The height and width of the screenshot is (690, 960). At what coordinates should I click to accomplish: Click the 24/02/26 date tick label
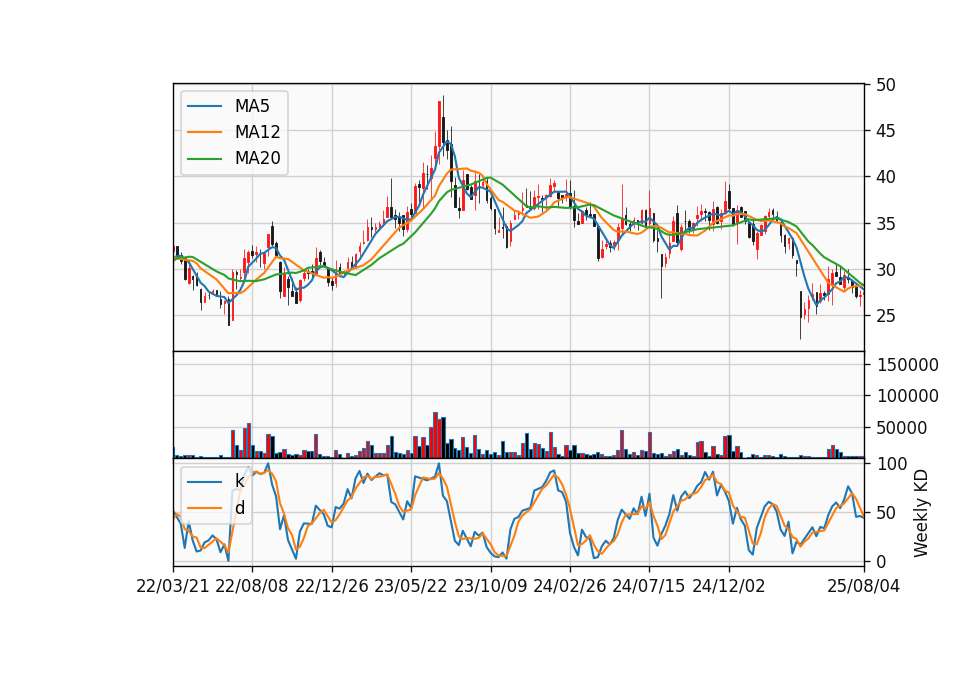click(x=569, y=586)
